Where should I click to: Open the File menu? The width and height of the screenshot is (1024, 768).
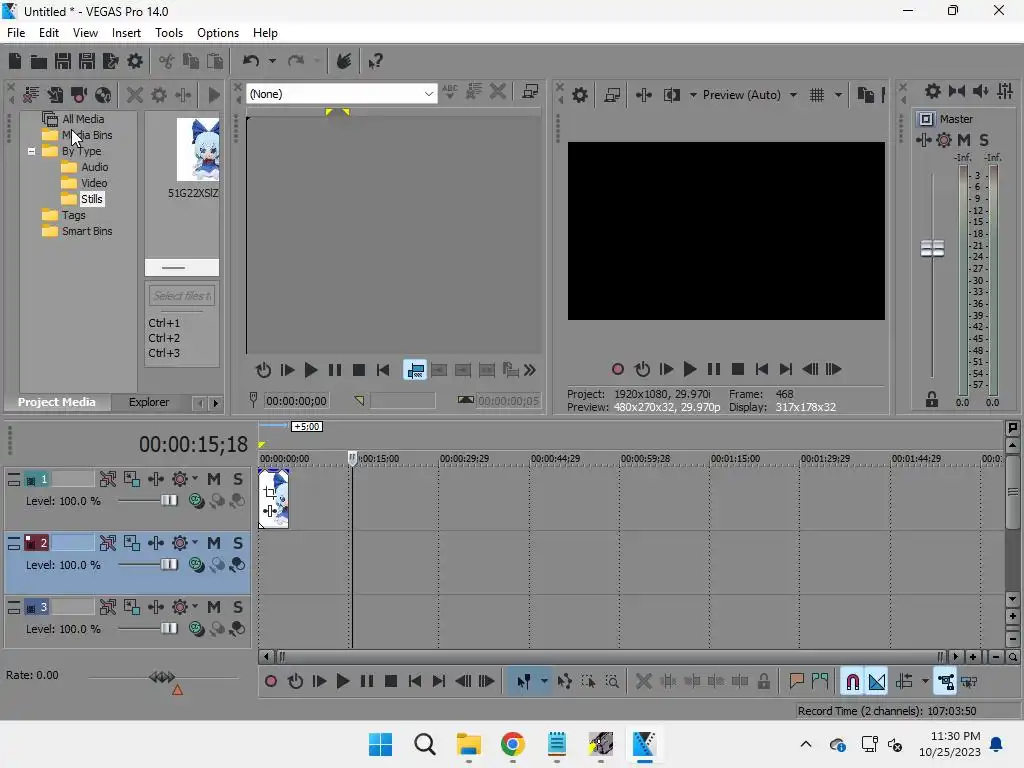(16, 33)
